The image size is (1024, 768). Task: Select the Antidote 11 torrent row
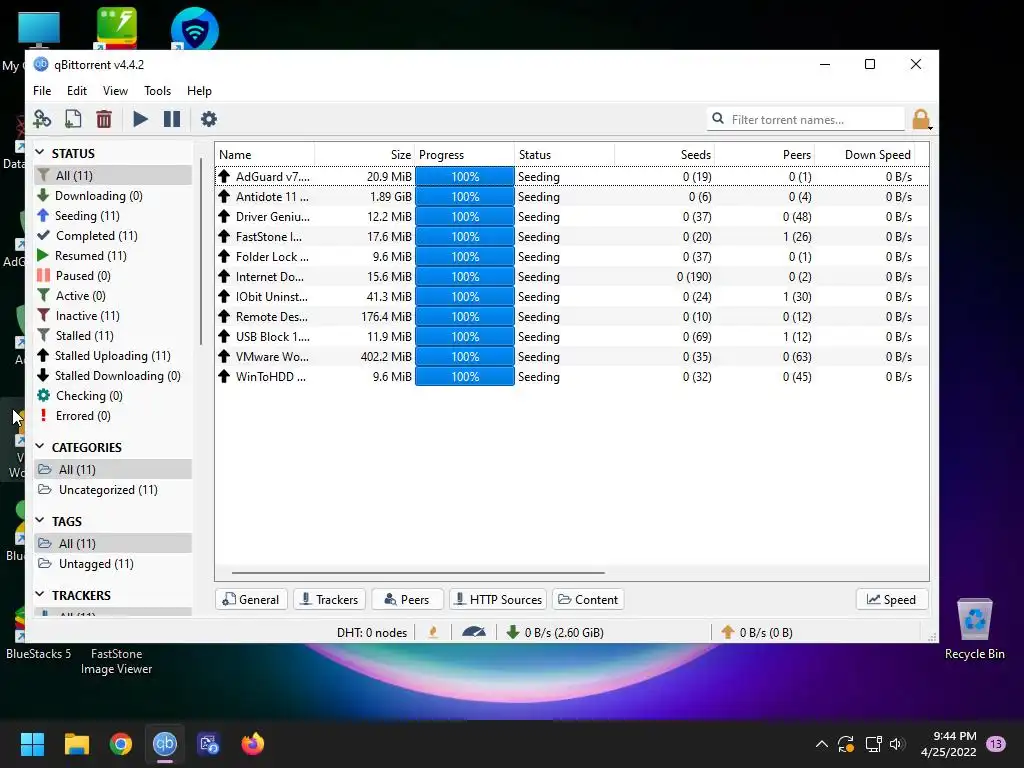[571, 197]
